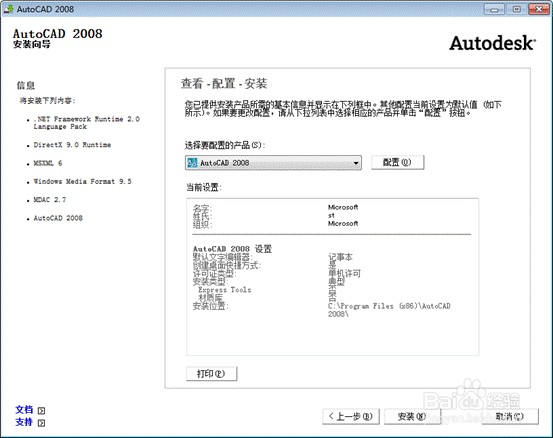Click the AutoCAD 2008 设置 heading
The image size is (553, 438).
[232, 249]
